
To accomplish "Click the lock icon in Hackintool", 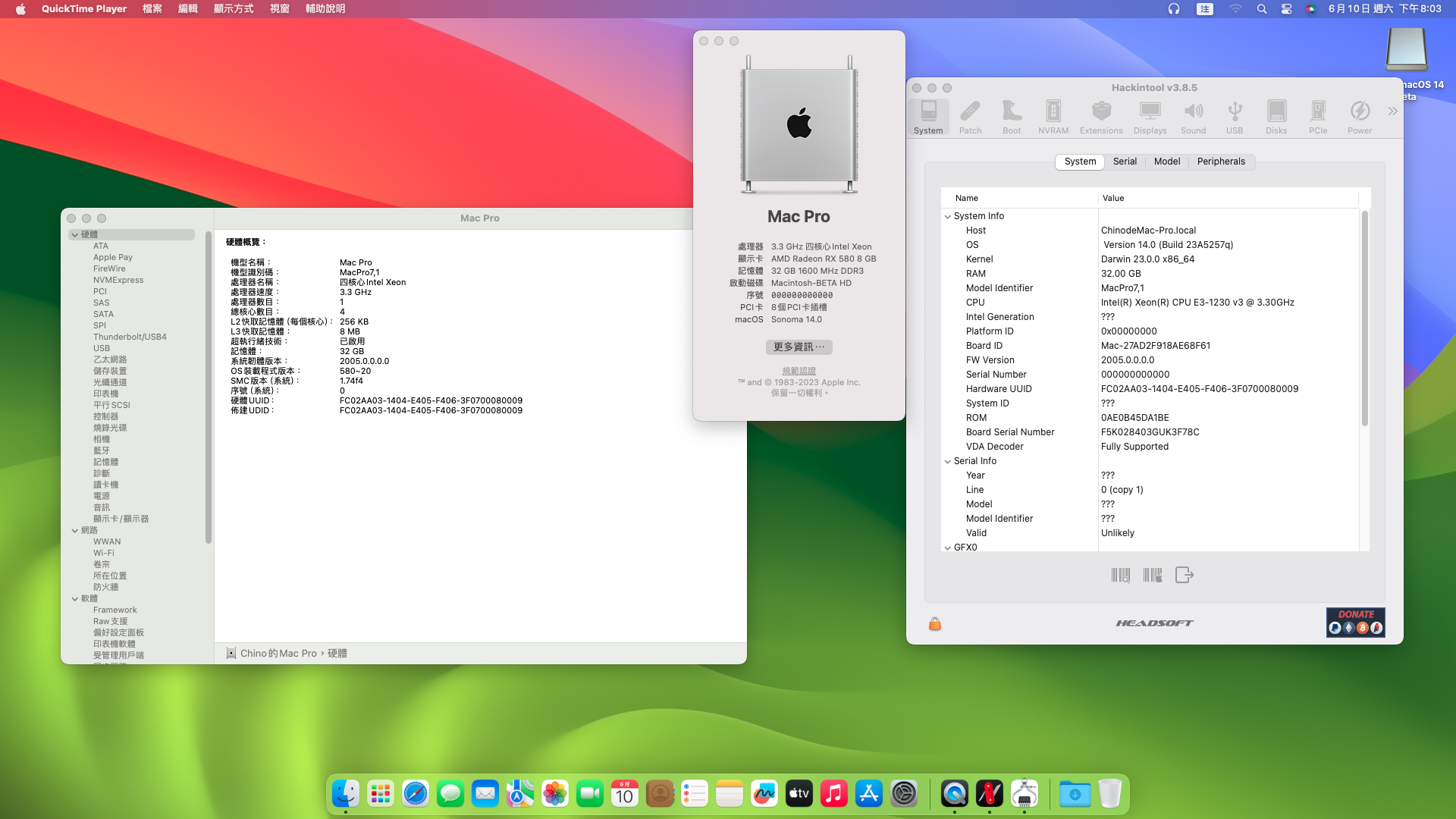I will (x=935, y=623).
